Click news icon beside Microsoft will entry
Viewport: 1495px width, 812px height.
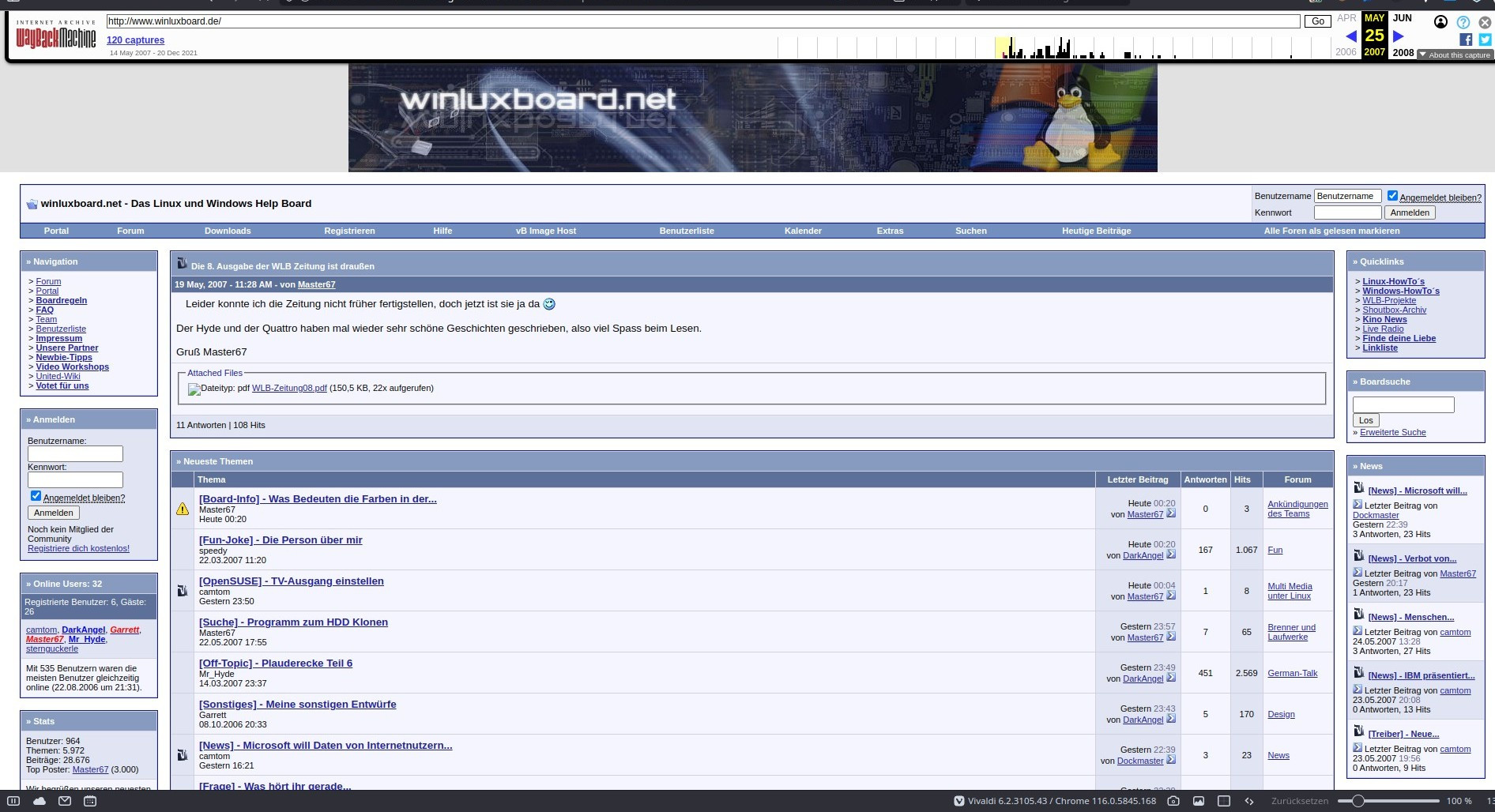(1359, 488)
